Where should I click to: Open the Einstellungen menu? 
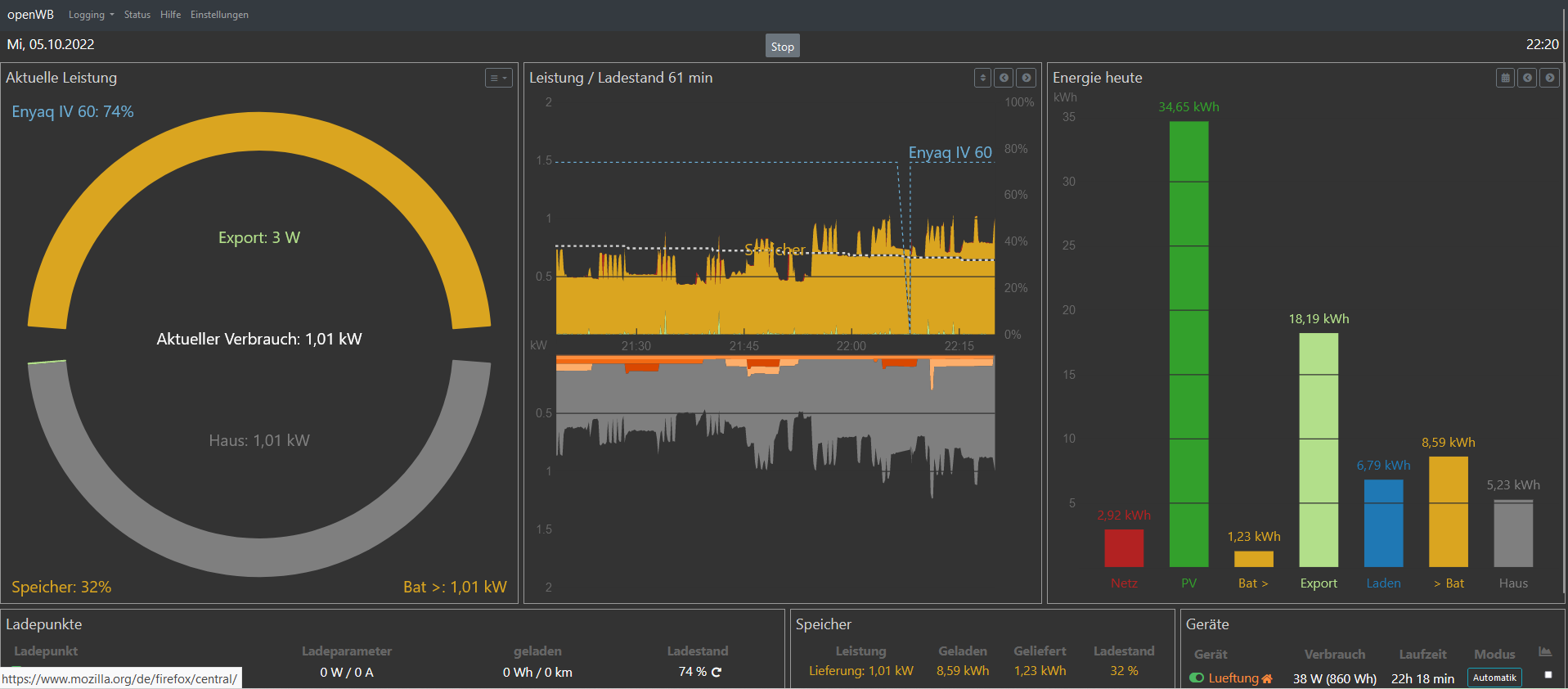[219, 15]
